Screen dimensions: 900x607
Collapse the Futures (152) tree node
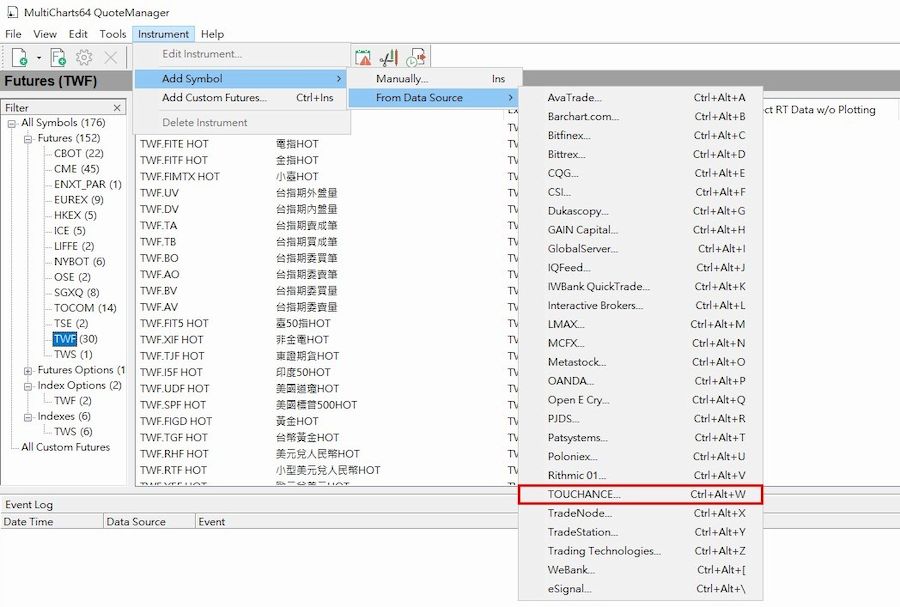click(x=28, y=139)
